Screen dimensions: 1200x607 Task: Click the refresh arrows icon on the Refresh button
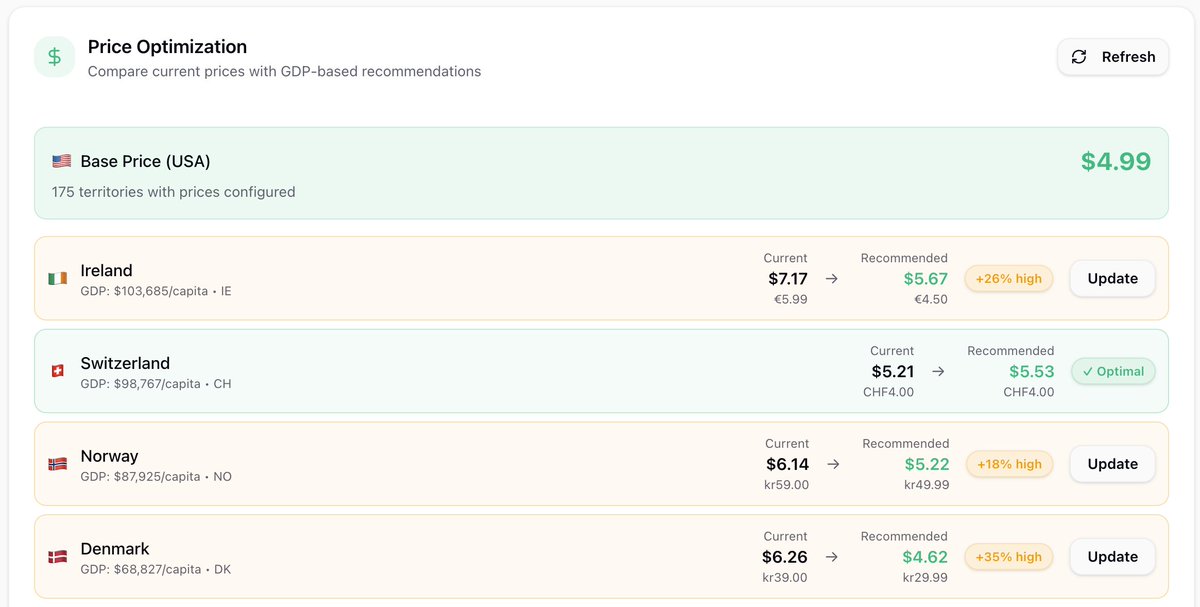pos(1079,57)
